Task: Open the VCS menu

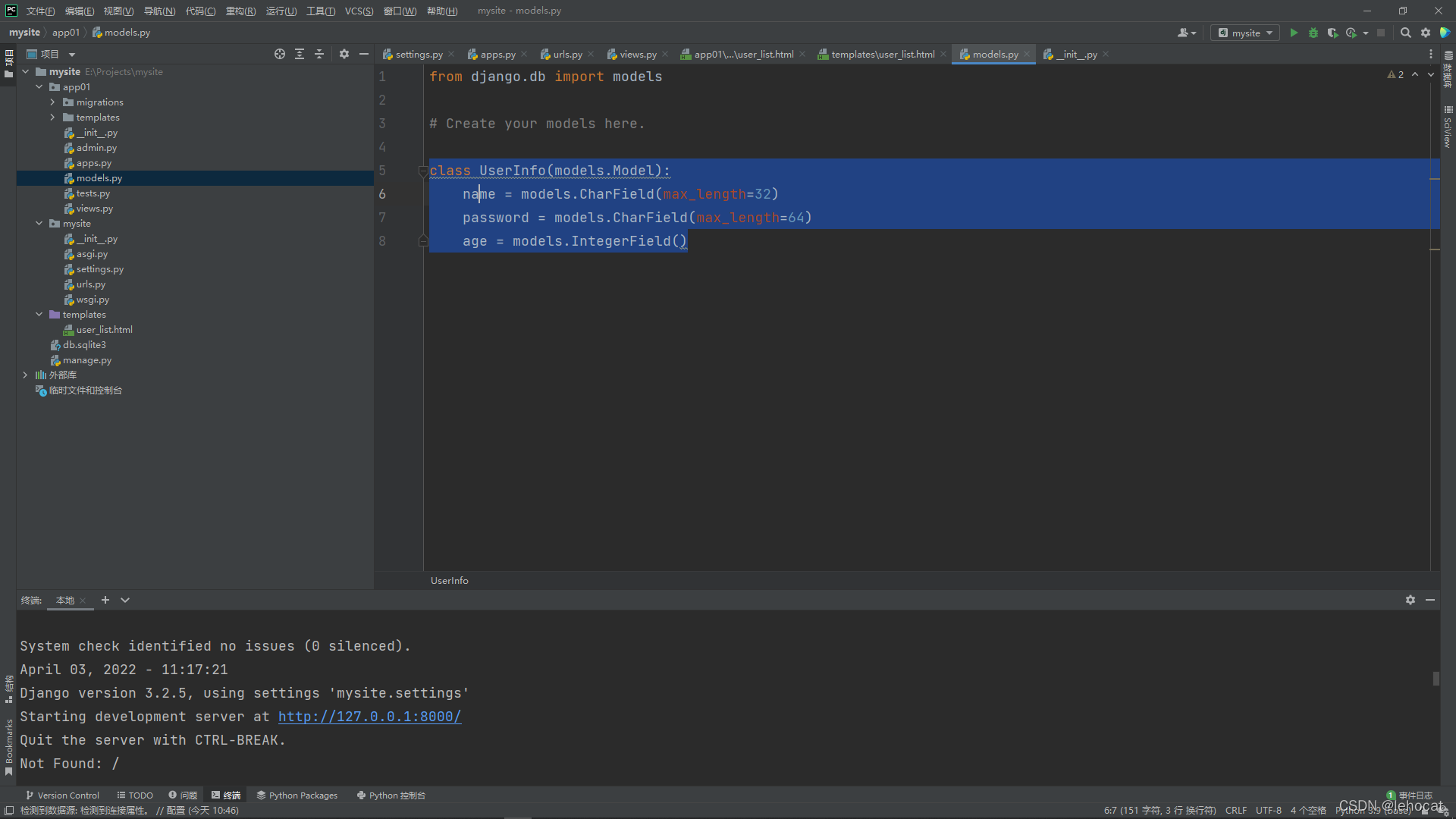Action: [x=359, y=11]
